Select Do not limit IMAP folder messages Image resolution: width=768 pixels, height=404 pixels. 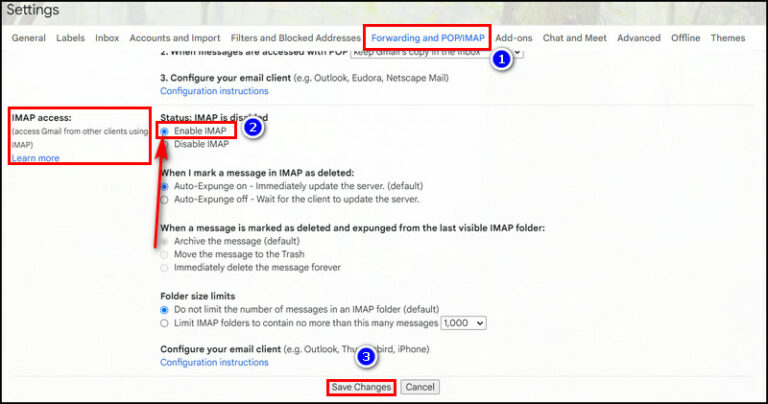tap(164, 310)
